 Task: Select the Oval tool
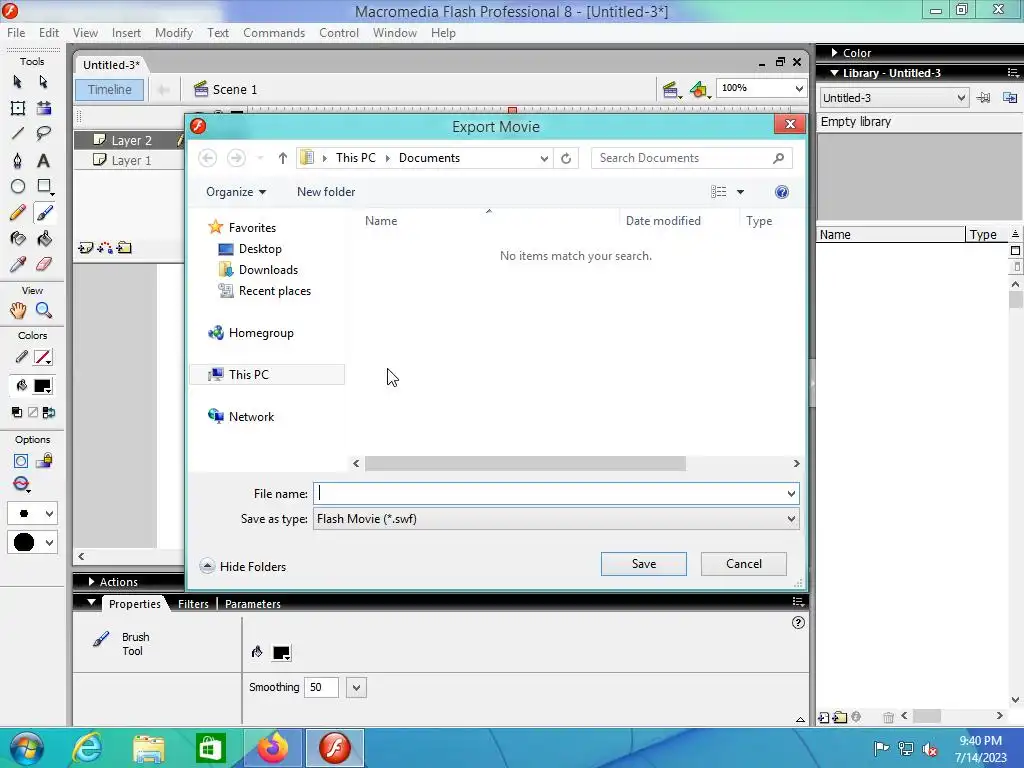[x=18, y=186]
